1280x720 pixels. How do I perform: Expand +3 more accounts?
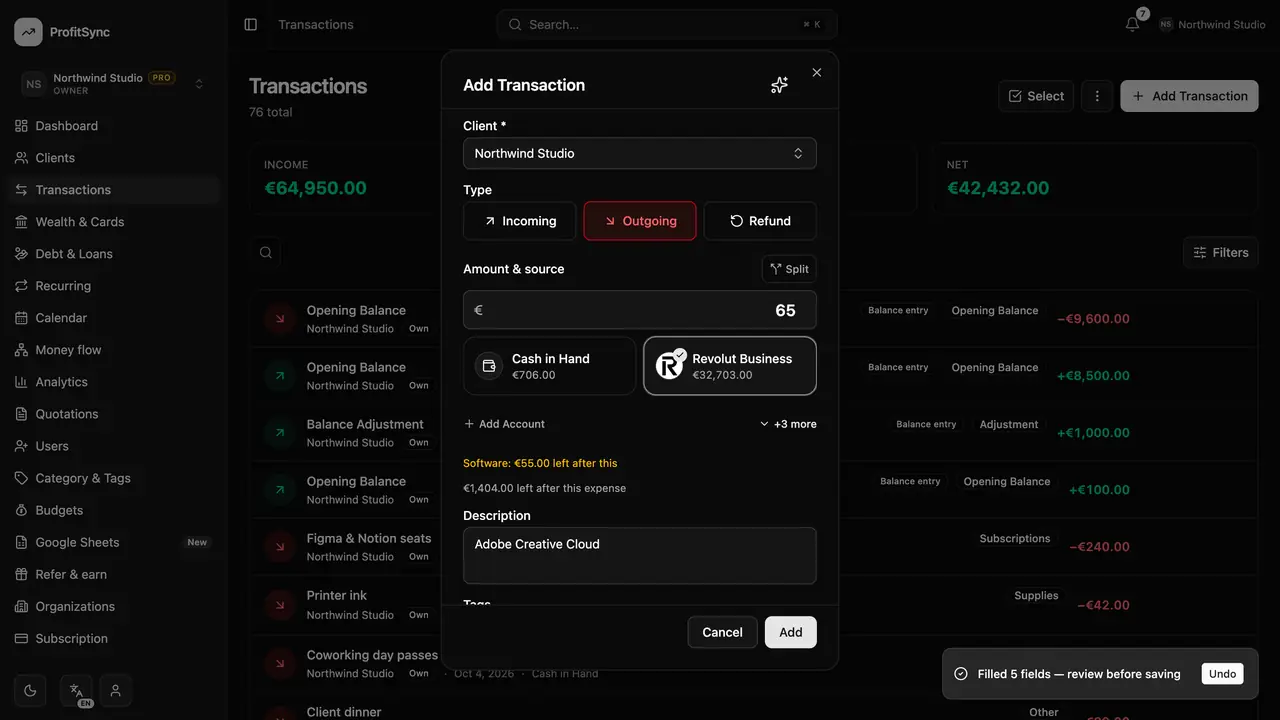coord(788,424)
